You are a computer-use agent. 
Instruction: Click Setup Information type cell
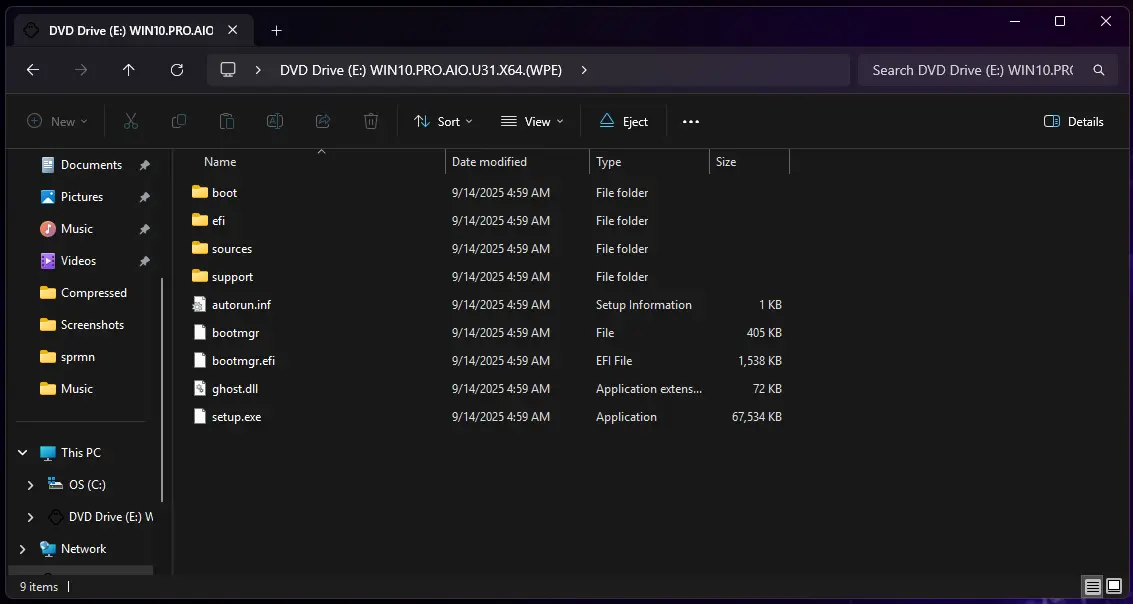[644, 305]
